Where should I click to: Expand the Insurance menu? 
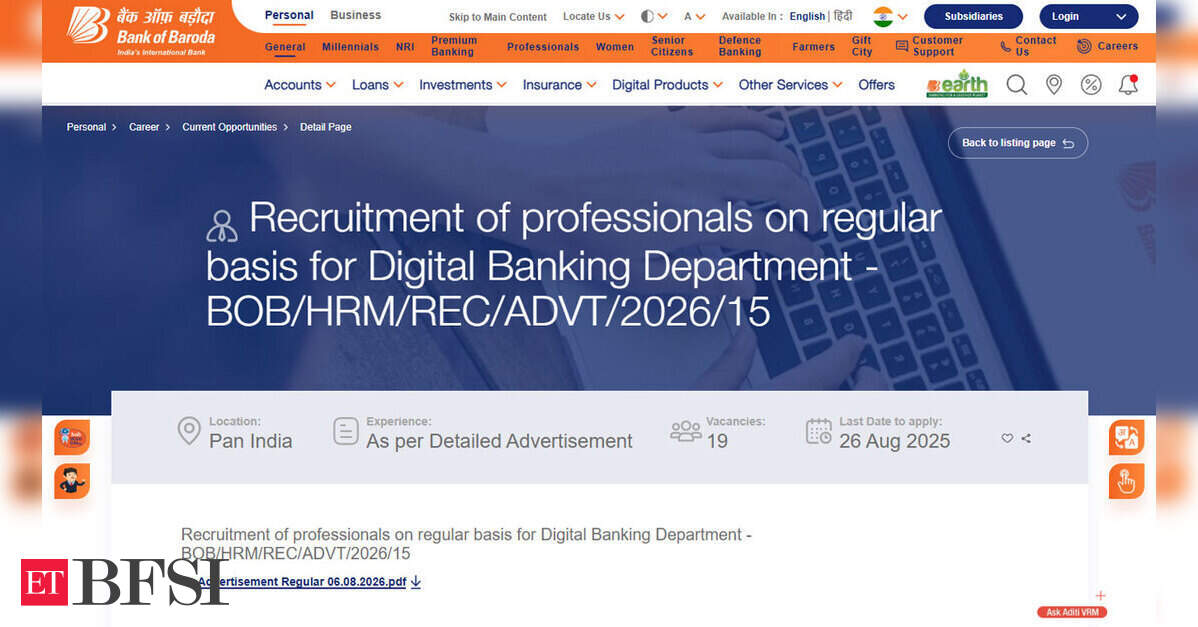[559, 85]
